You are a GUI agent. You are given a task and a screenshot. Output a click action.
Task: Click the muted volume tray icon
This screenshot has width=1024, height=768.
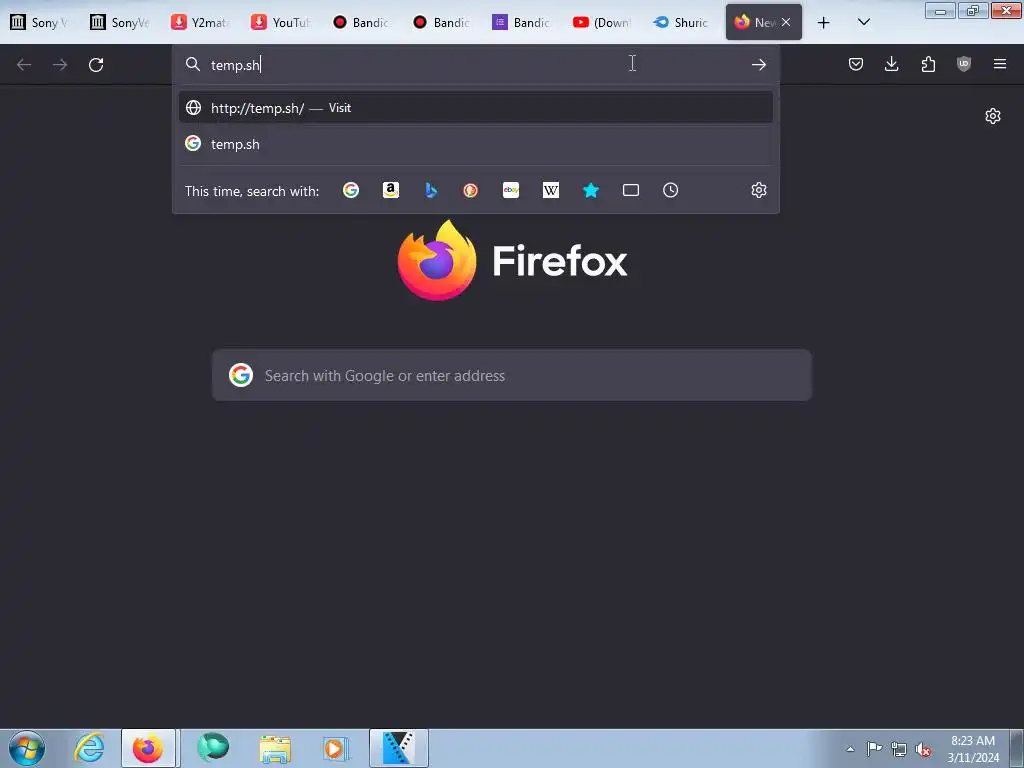[x=923, y=749]
